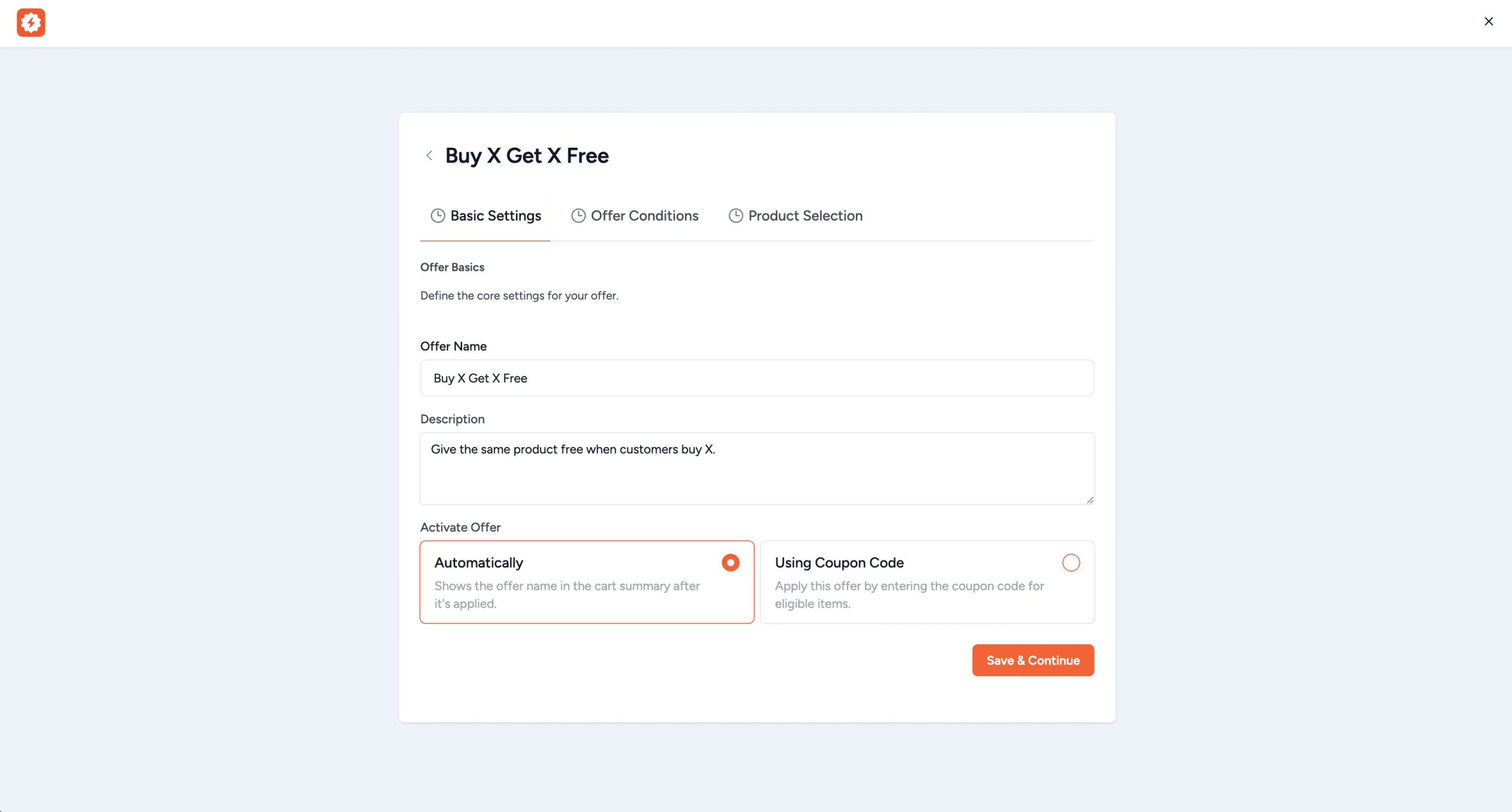This screenshot has width=1512, height=812.
Task: Click the Buy X Get X Free heading
Action: pyautogui.click(x=526, y=155)
